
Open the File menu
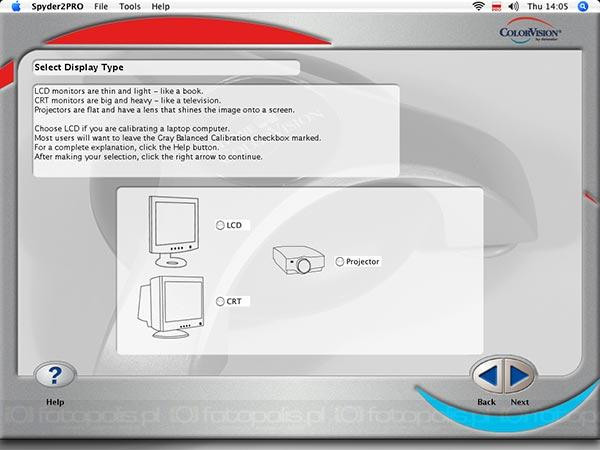[x=101, y=7]
